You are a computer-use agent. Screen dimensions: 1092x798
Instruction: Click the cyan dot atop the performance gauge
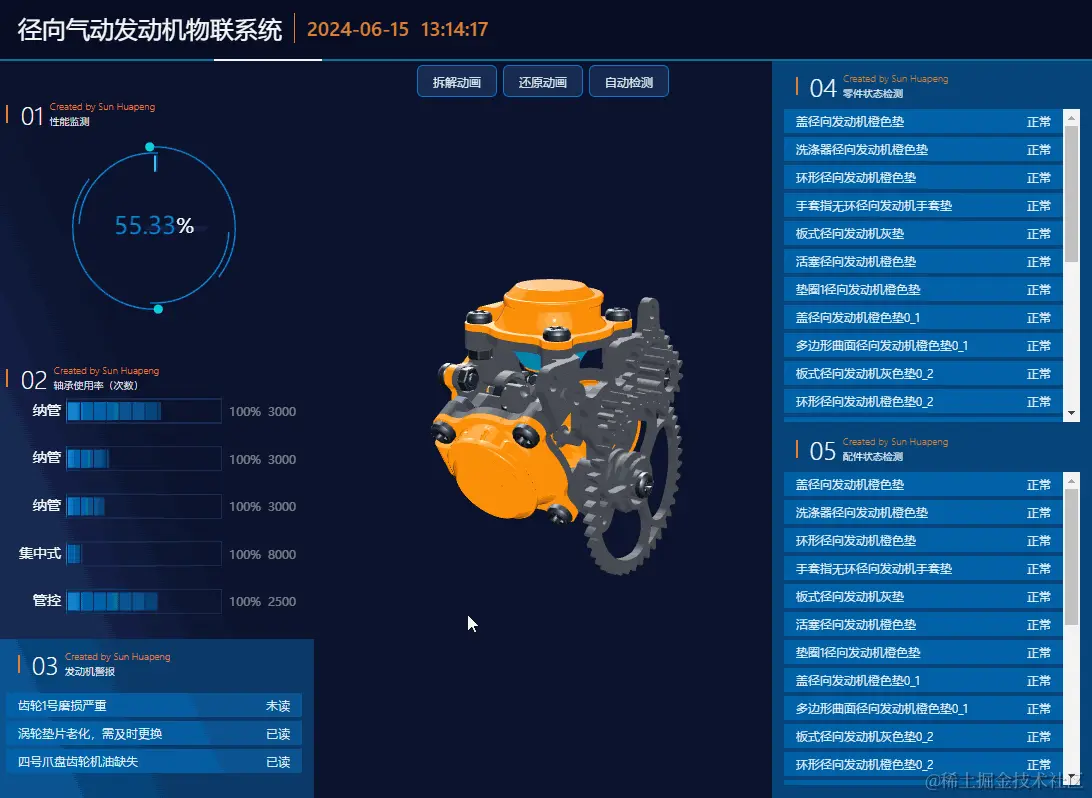point(150,147)
